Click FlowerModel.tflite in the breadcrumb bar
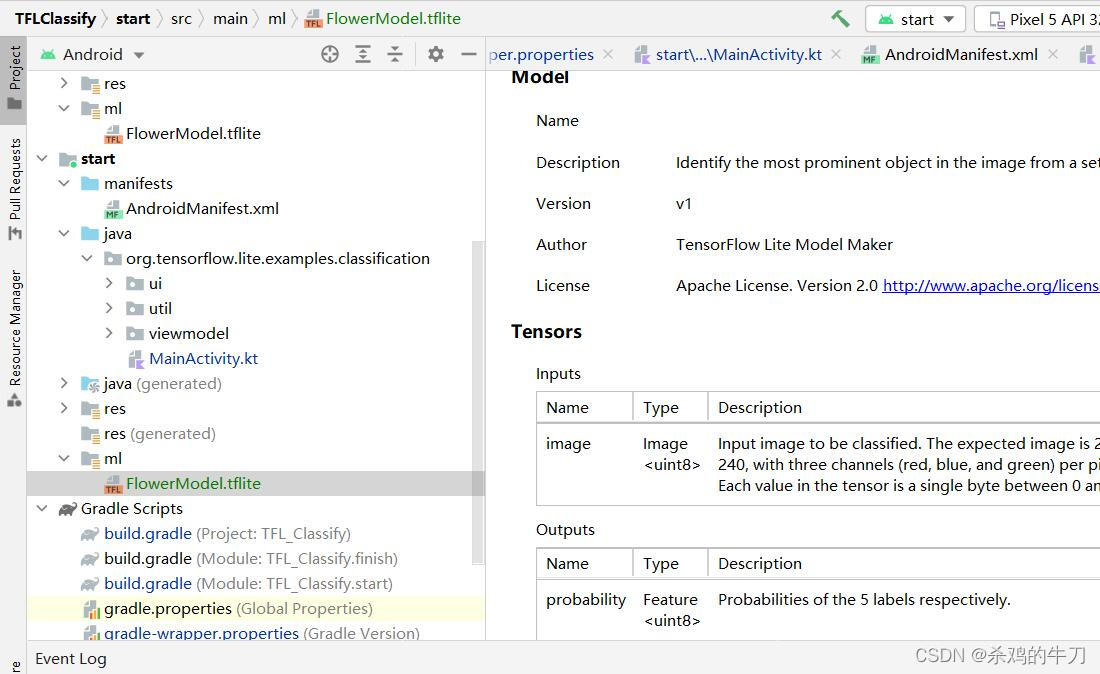The width and height of the screenshot is (1100, 674). [383, 19]
